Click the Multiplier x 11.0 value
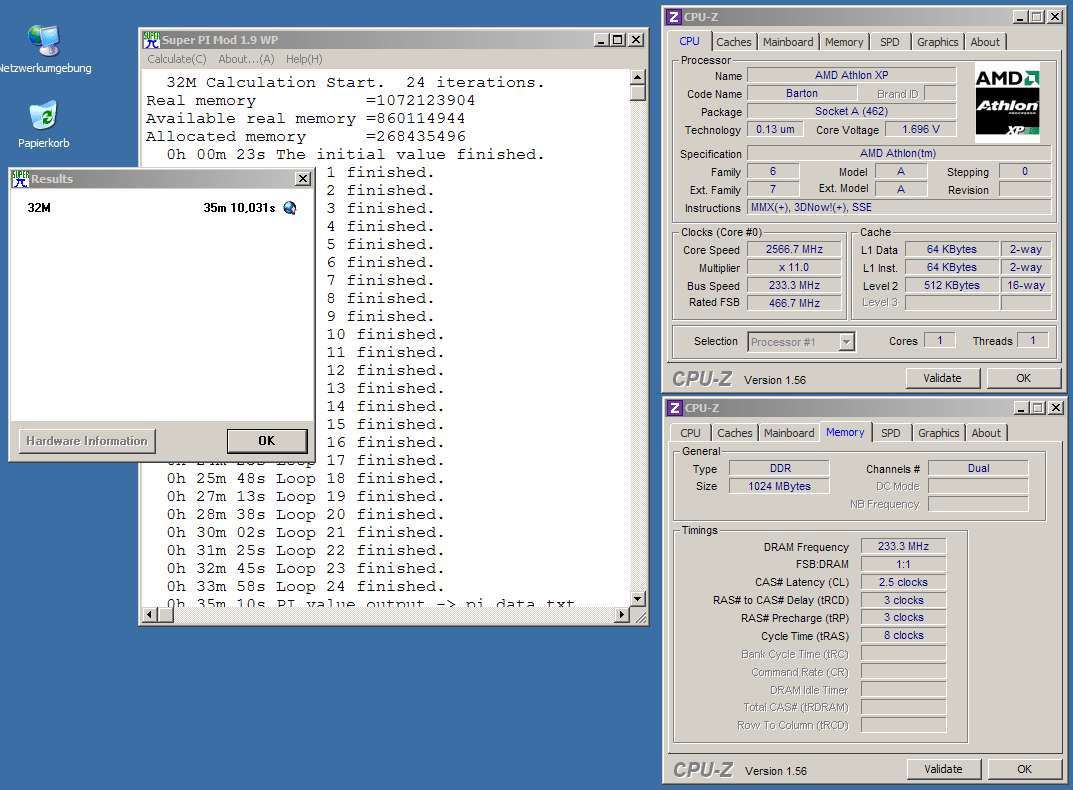This screenshot has height=790, width=1073. tap(794, 267)
